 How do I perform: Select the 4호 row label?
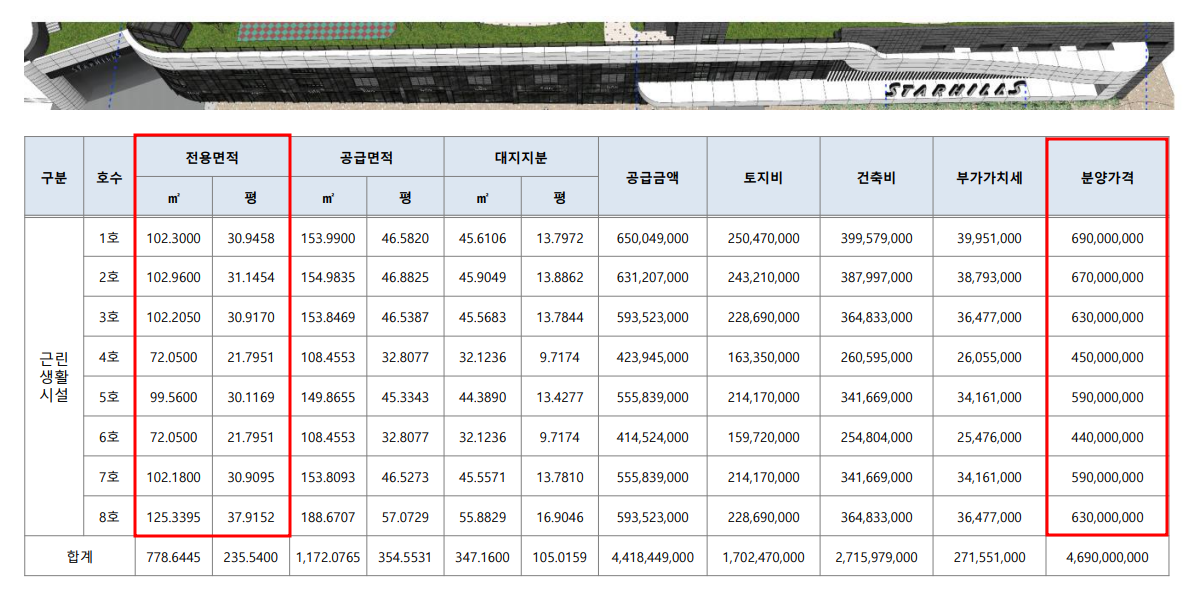[109, 357]
